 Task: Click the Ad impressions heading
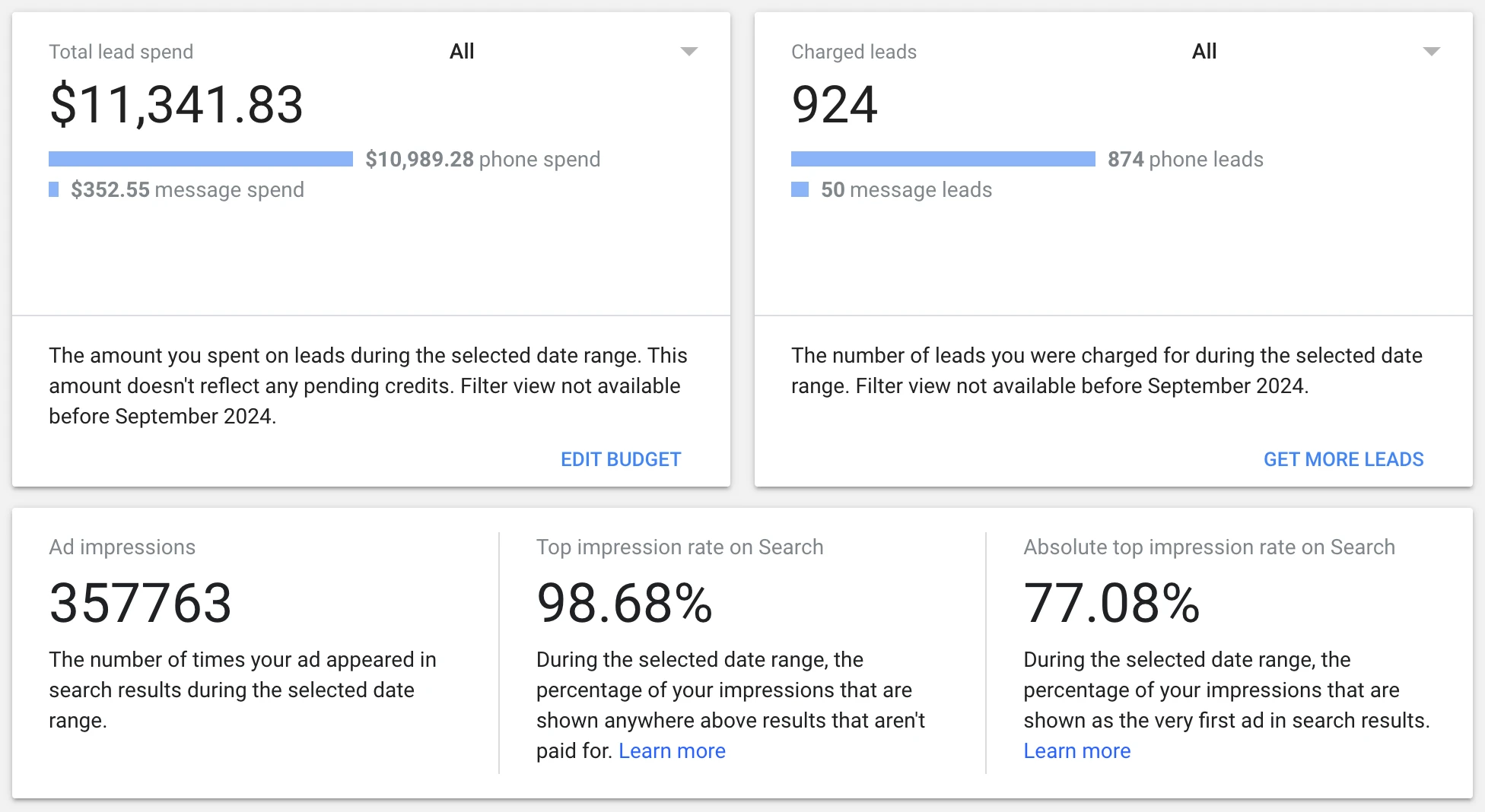122,547
